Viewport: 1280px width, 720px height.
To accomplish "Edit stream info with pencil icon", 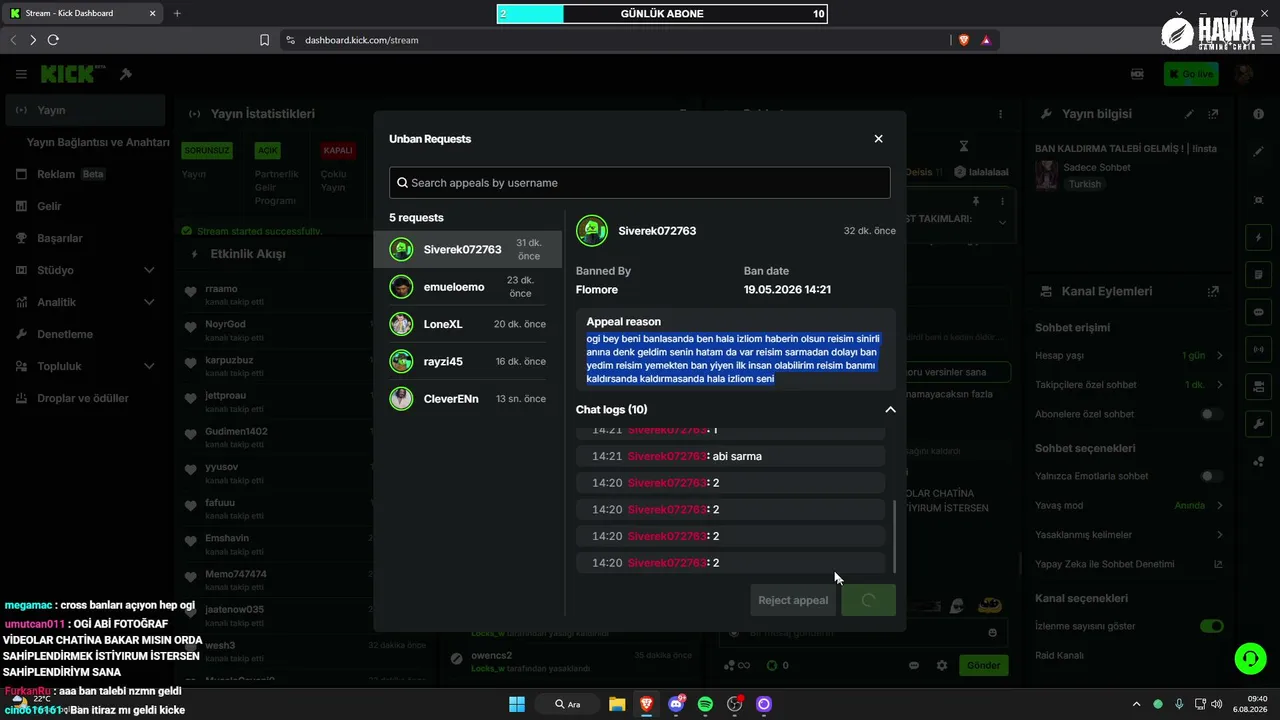I will pos(1190,114).
